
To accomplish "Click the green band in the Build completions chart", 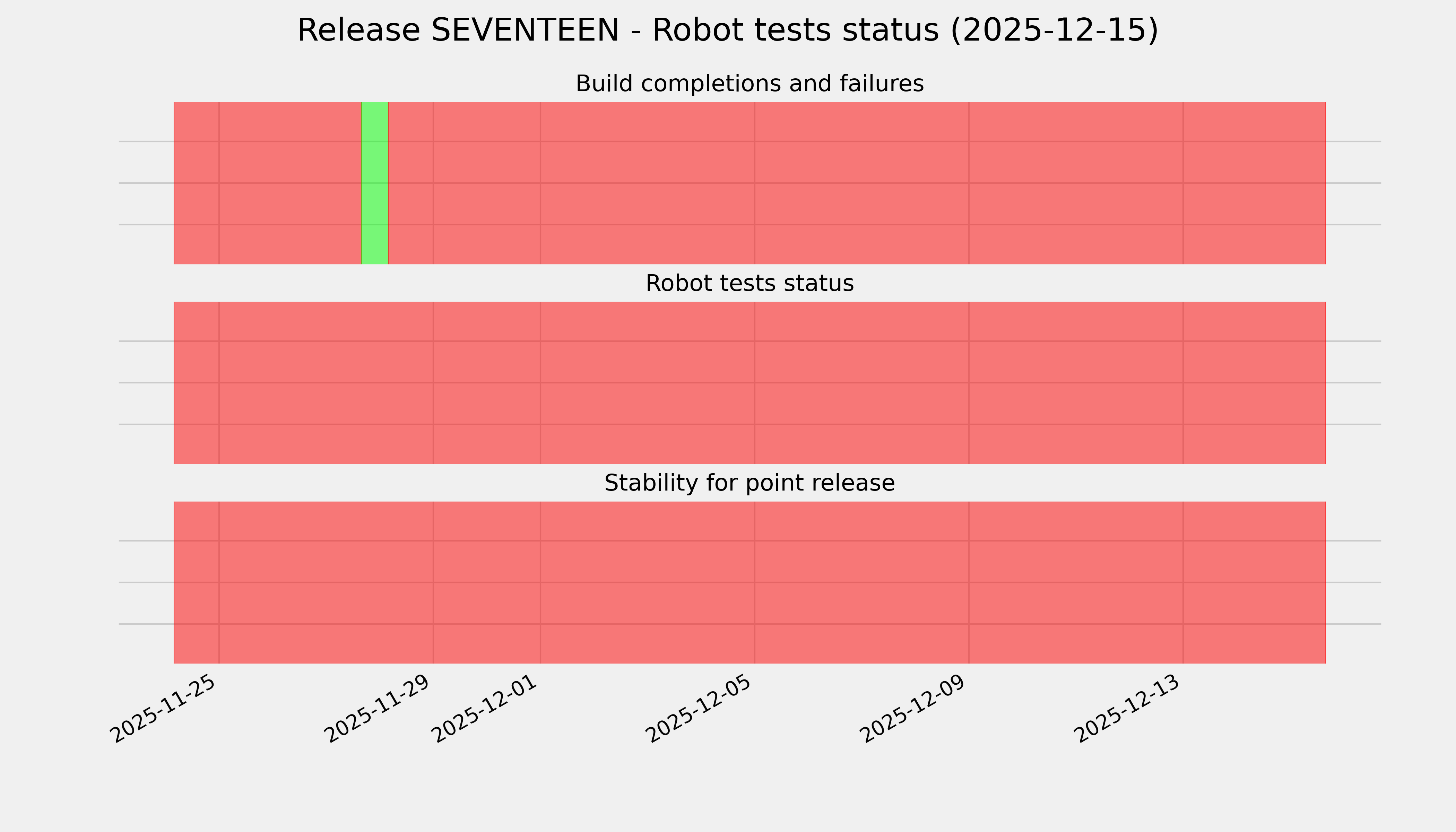I will point(375,183).
